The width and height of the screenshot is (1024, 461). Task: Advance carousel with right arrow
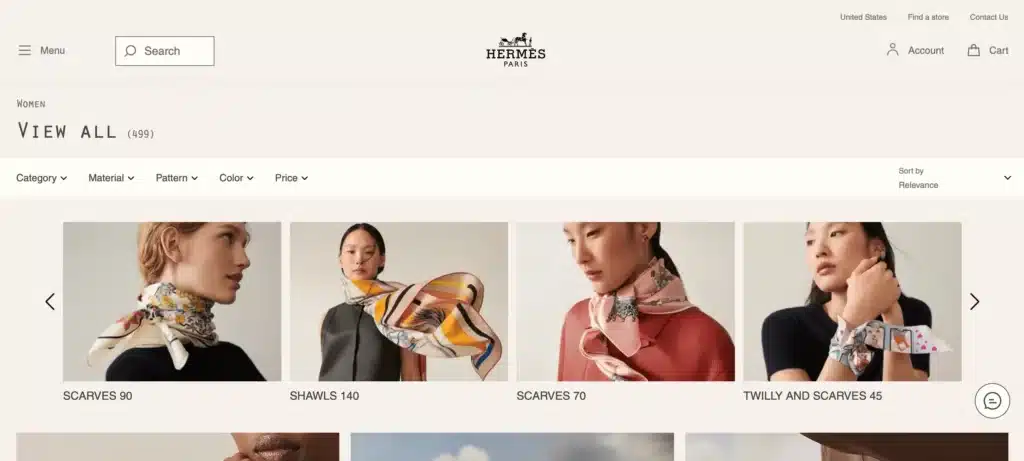pyautogui.click(x=974, y=302)
